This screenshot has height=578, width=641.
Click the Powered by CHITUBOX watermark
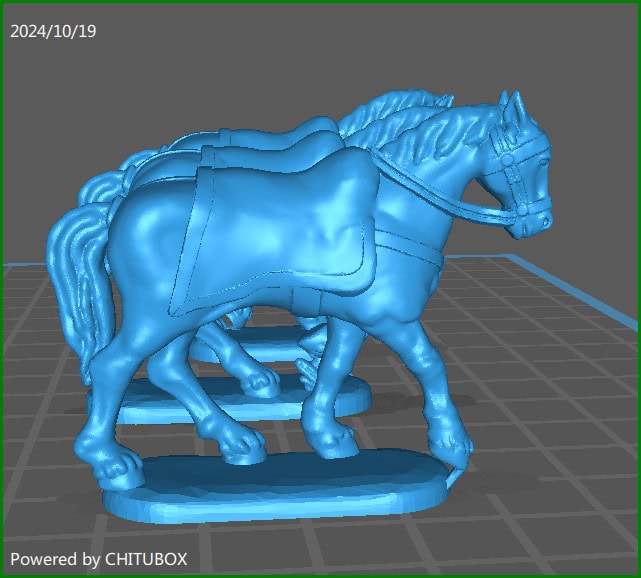(99, 558)
